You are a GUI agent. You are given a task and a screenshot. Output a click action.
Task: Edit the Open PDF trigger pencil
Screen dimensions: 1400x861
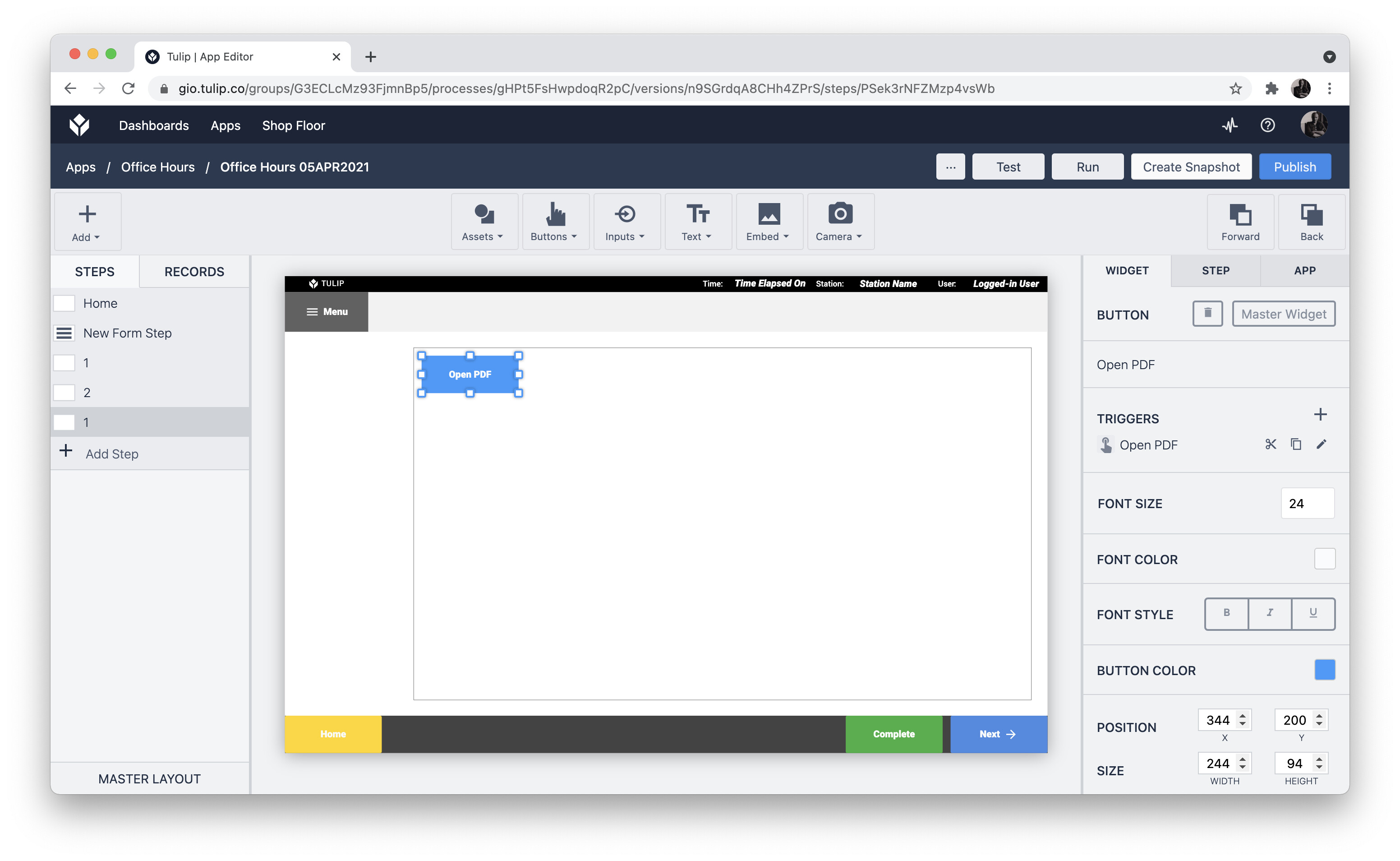1322,445
